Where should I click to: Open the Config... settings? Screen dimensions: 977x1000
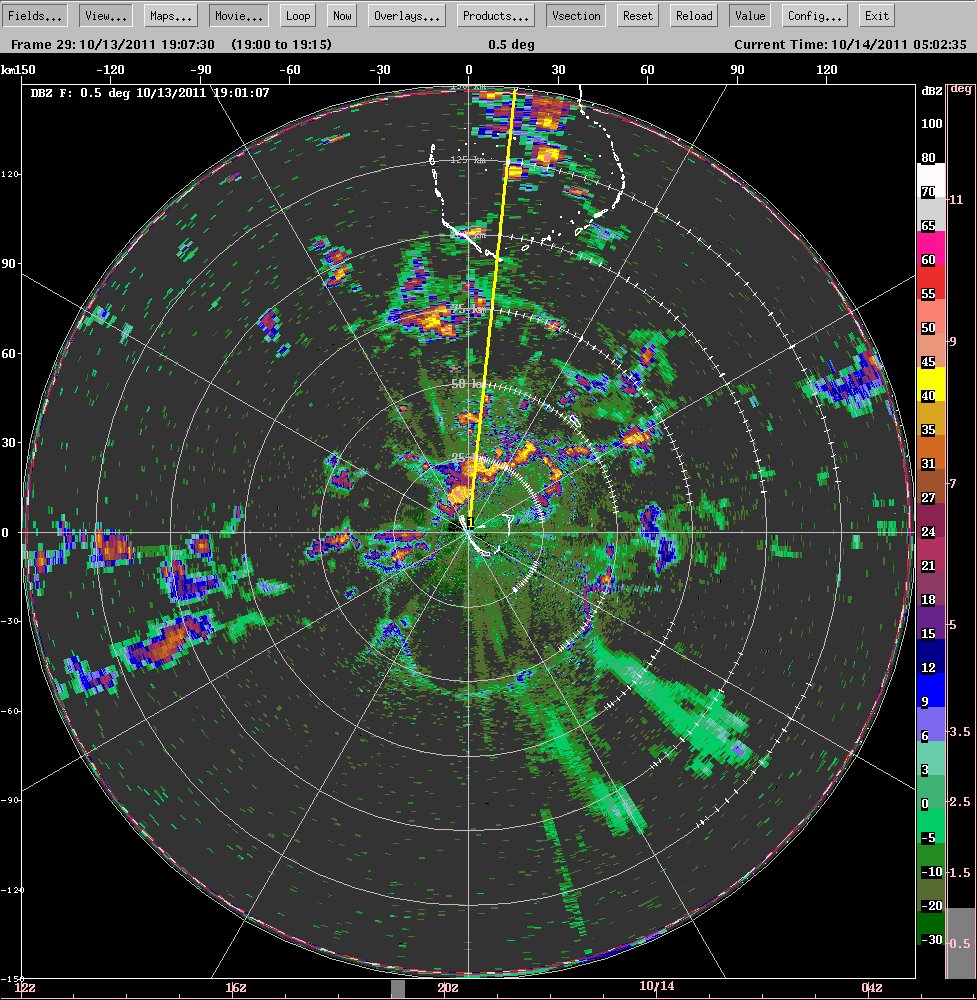[x=815, y=16]
